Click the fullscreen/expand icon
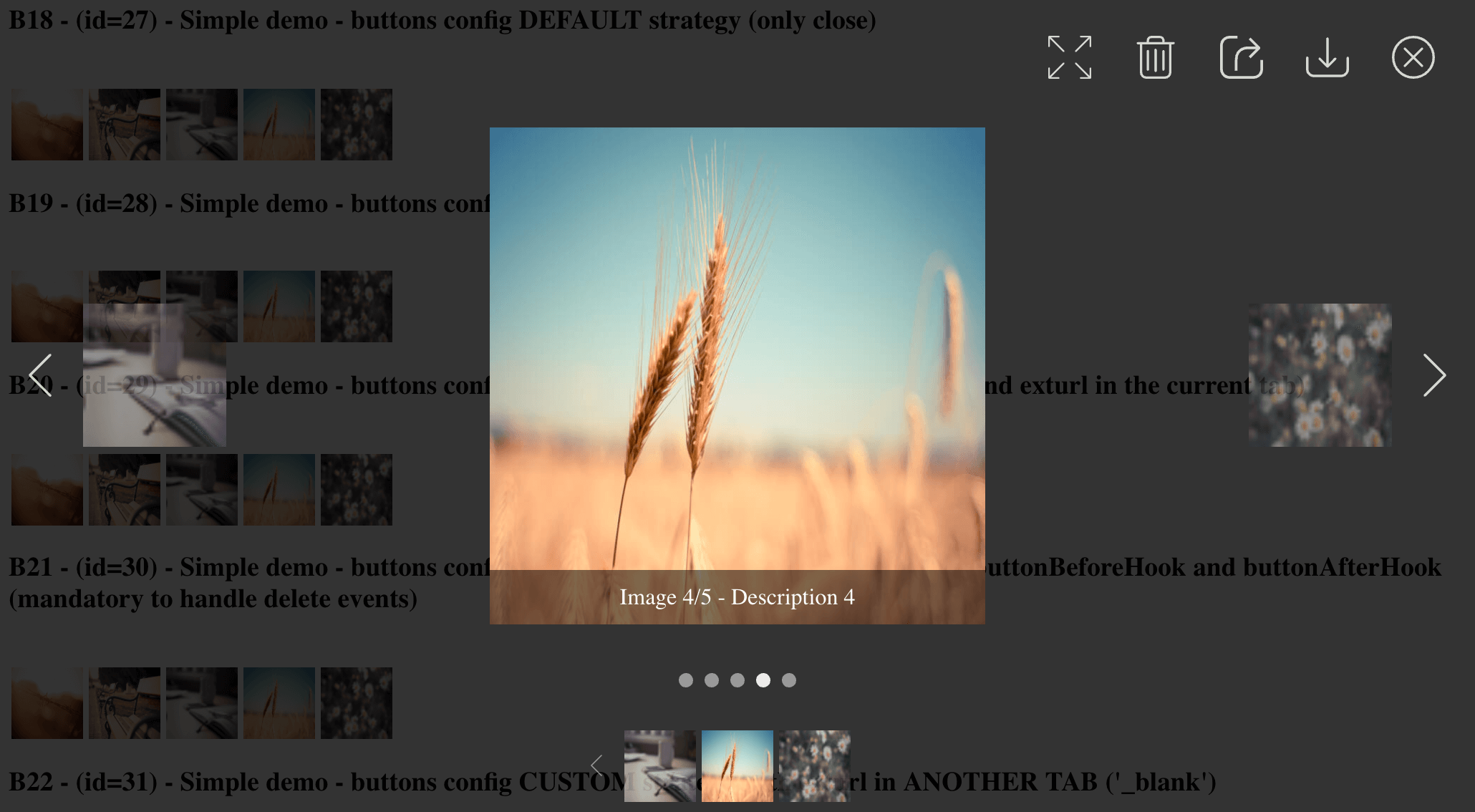Viewport: 1475px width, 812px height. pos(1068,56)
